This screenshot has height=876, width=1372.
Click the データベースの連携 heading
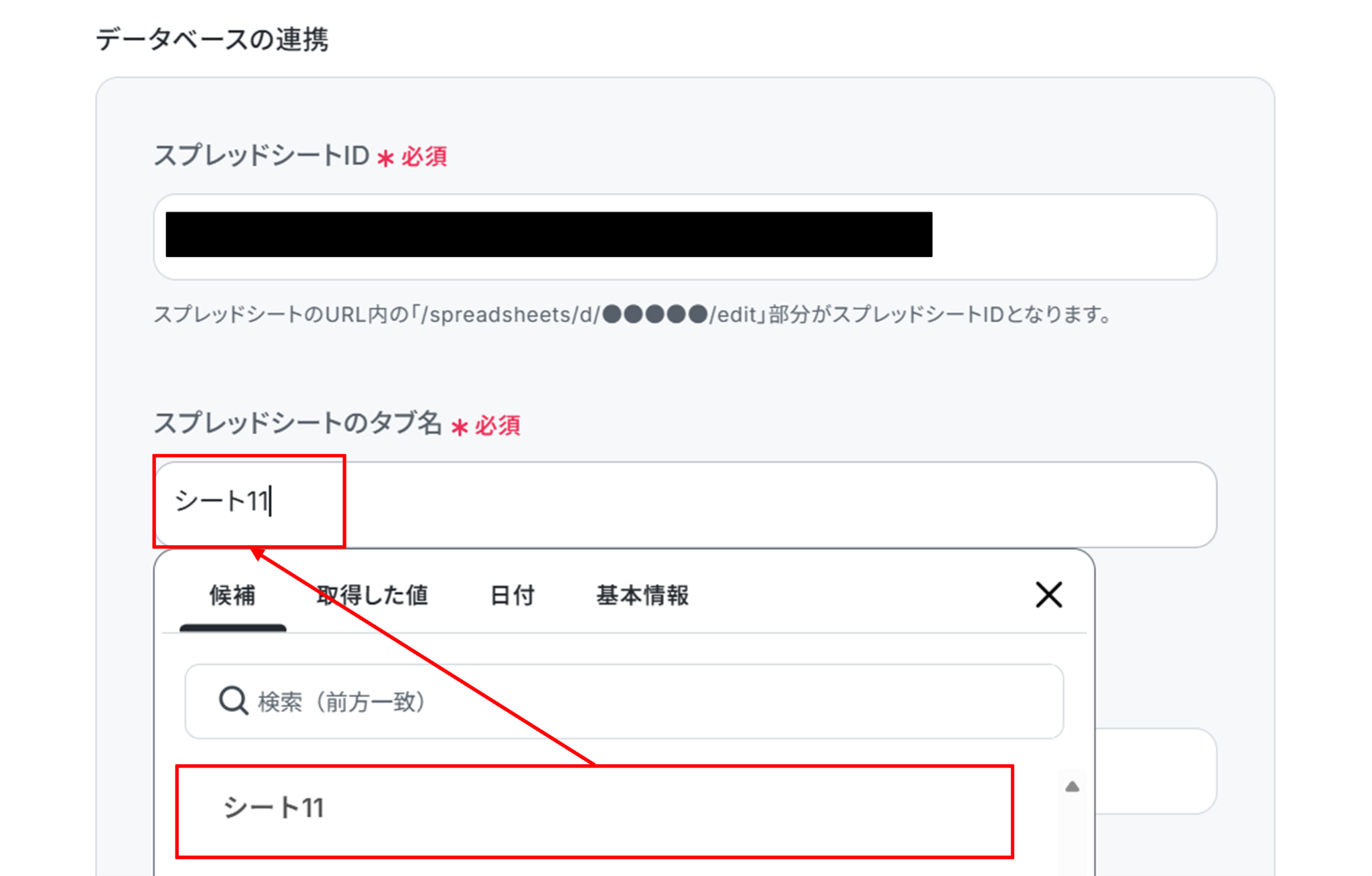212,39
